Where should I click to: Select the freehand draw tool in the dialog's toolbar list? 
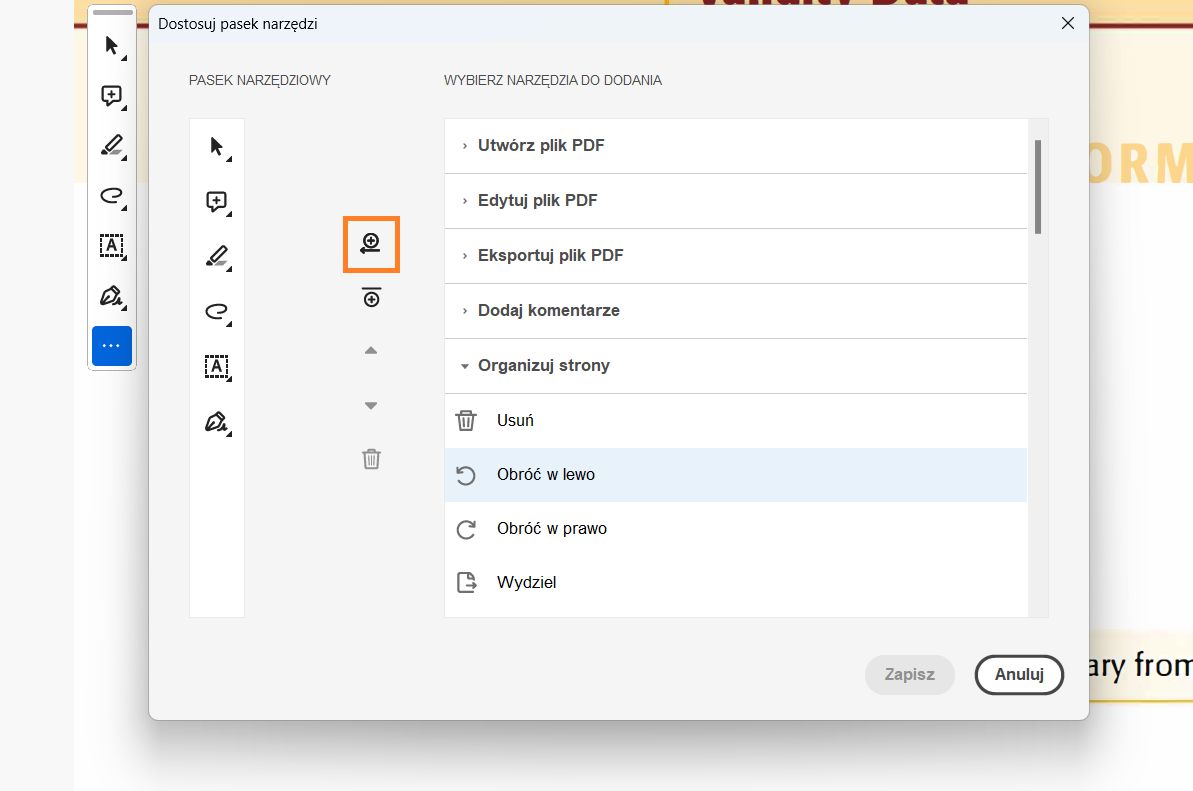(x=216, y=311)
